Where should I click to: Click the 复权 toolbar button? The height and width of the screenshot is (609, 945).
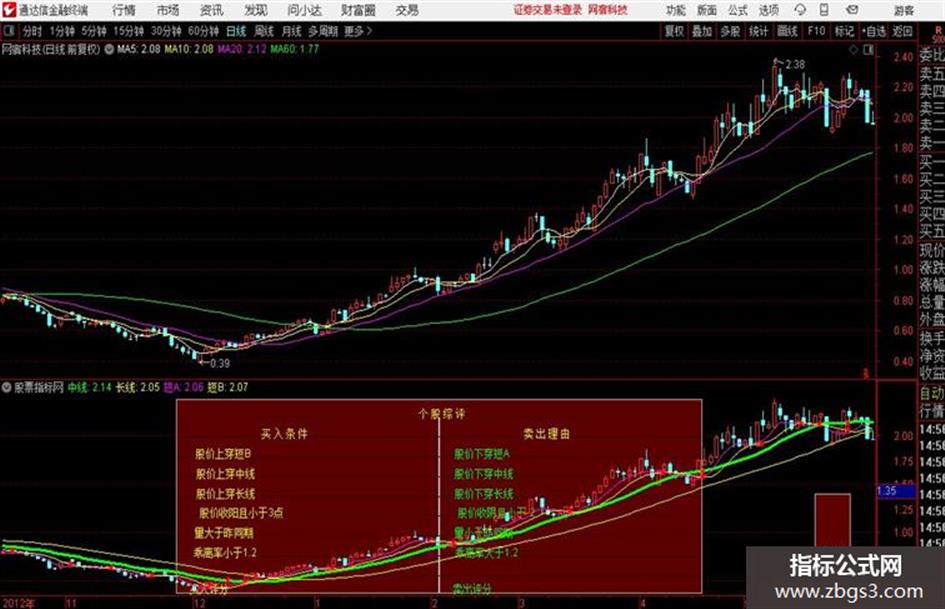coord(674,31)
